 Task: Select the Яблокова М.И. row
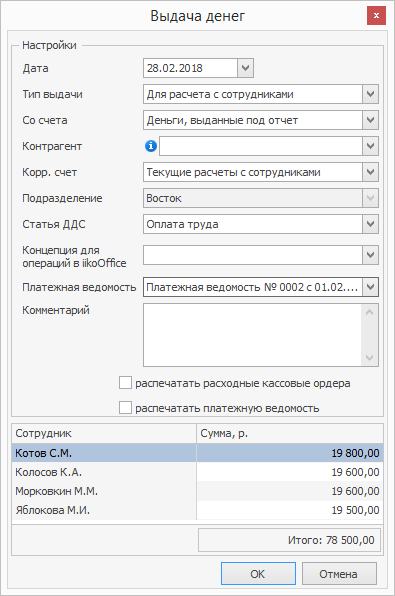[197, 510]
